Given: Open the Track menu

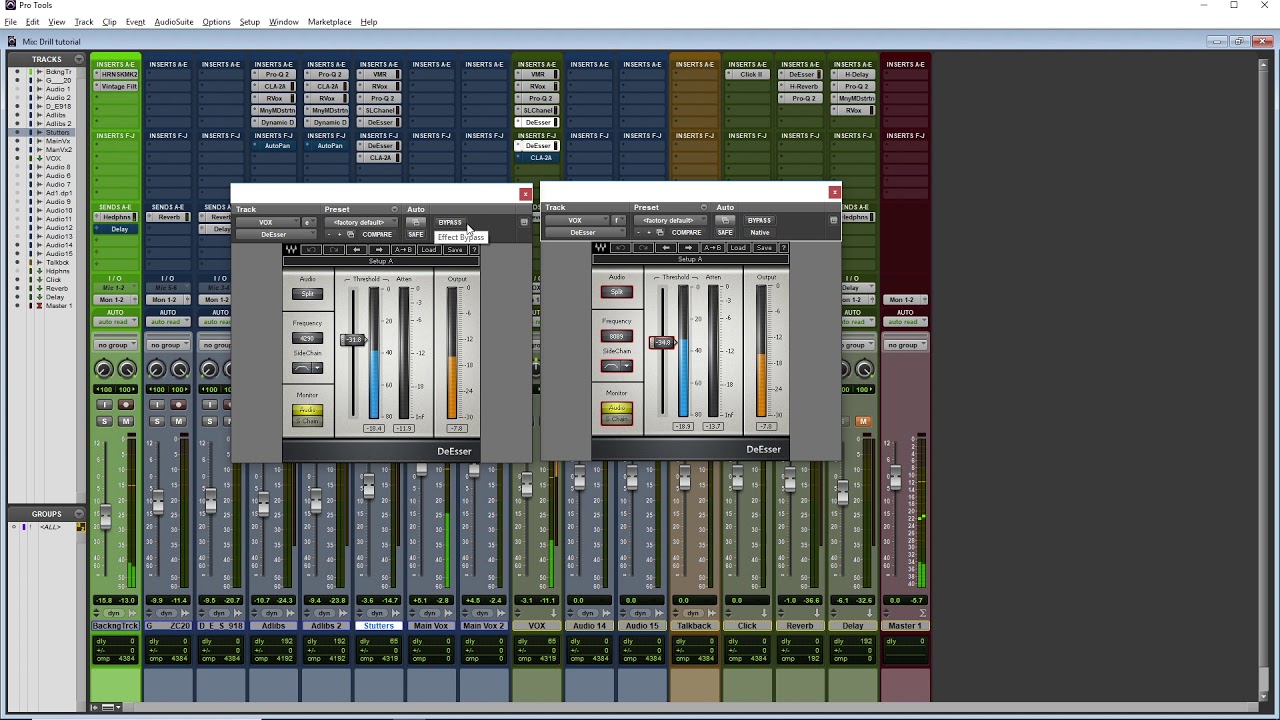Looking at the screenshot, I should (84, 22).
